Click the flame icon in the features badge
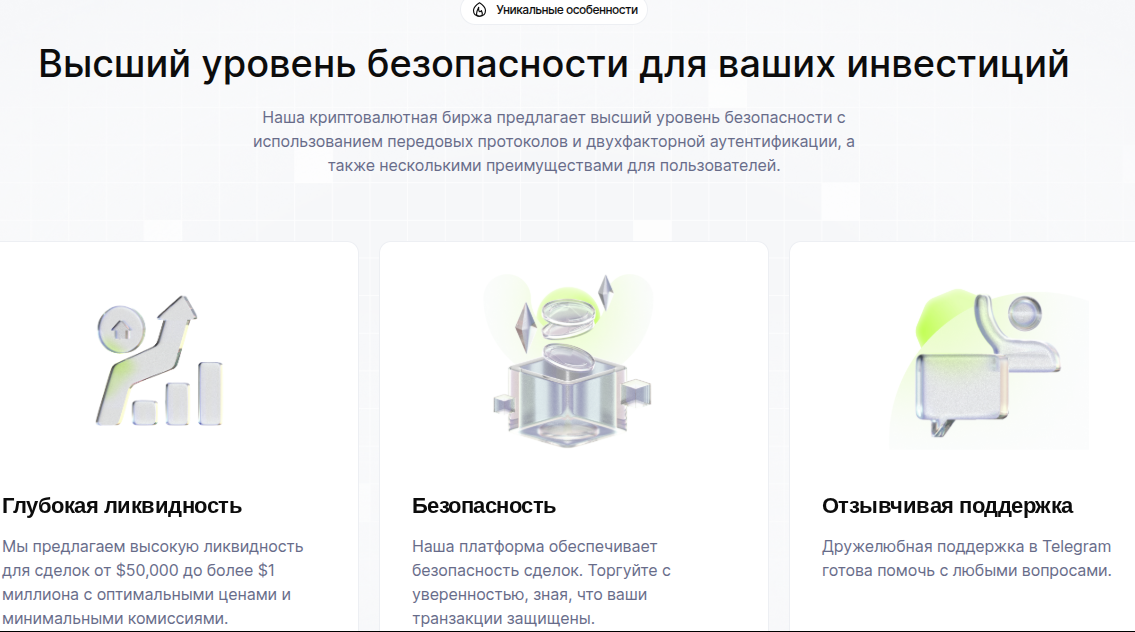1135x632 pixels. tap(479, 10)
